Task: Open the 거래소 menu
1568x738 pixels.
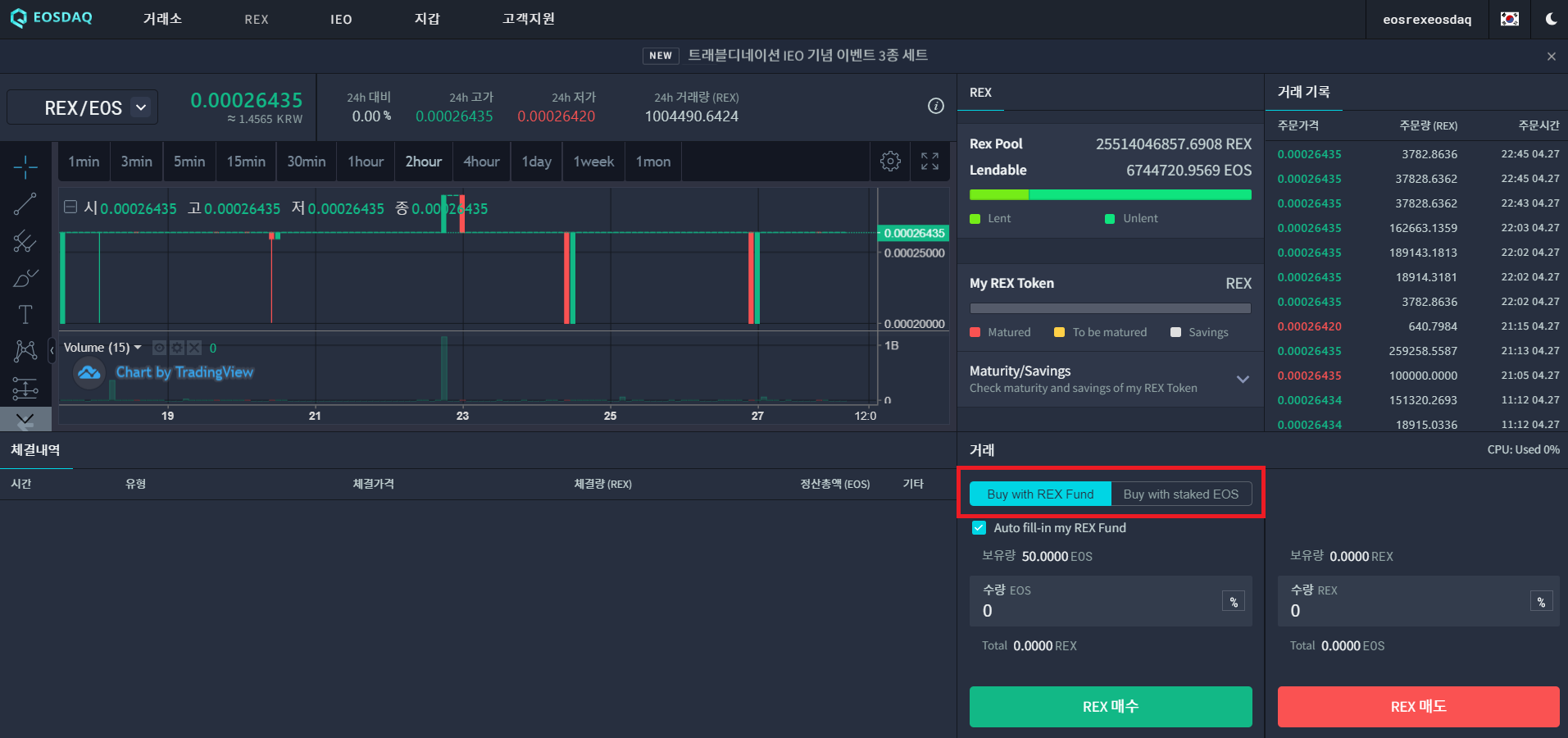Action: point(162,19)
